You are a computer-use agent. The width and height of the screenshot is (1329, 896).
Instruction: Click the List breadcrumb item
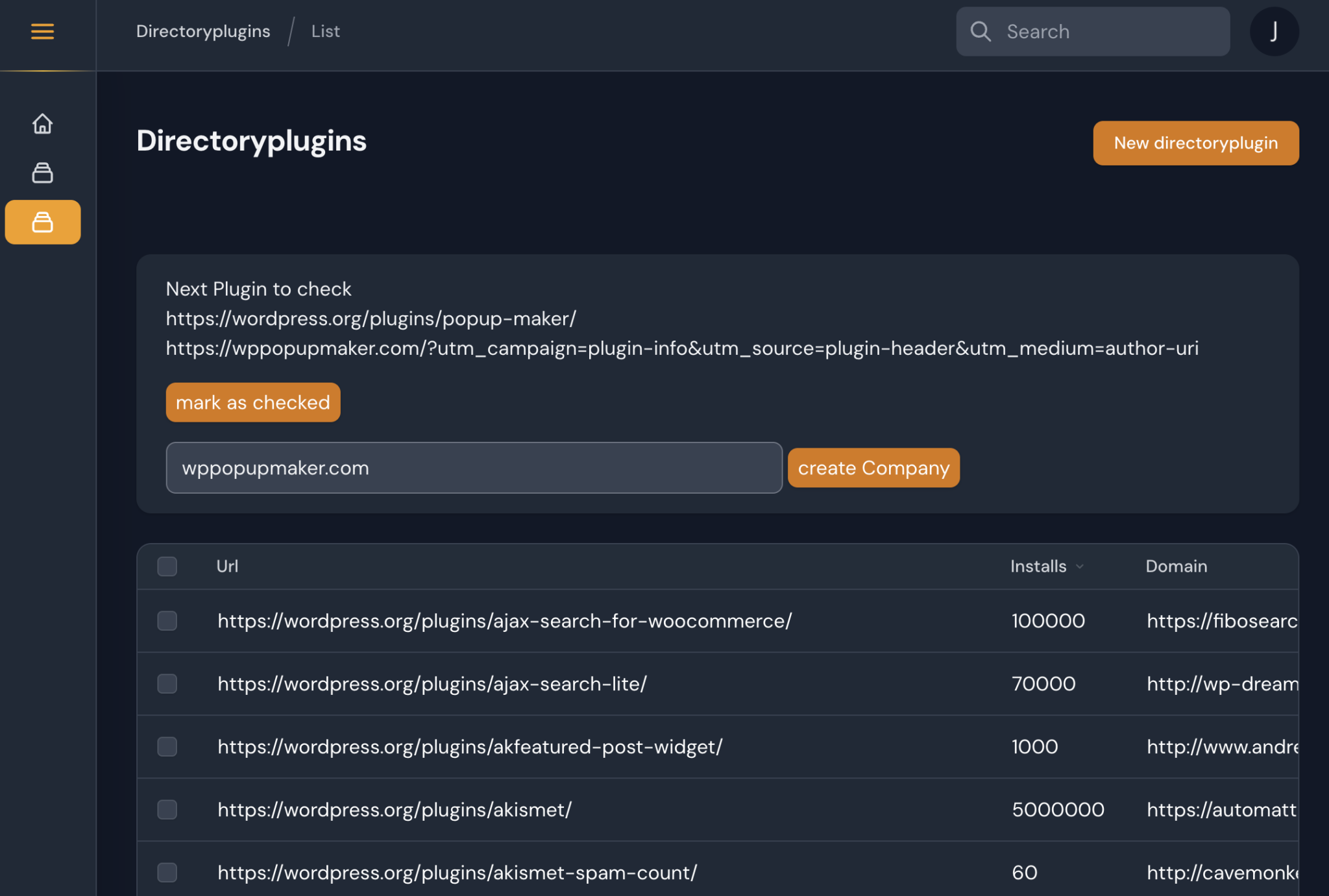[325, 31]
